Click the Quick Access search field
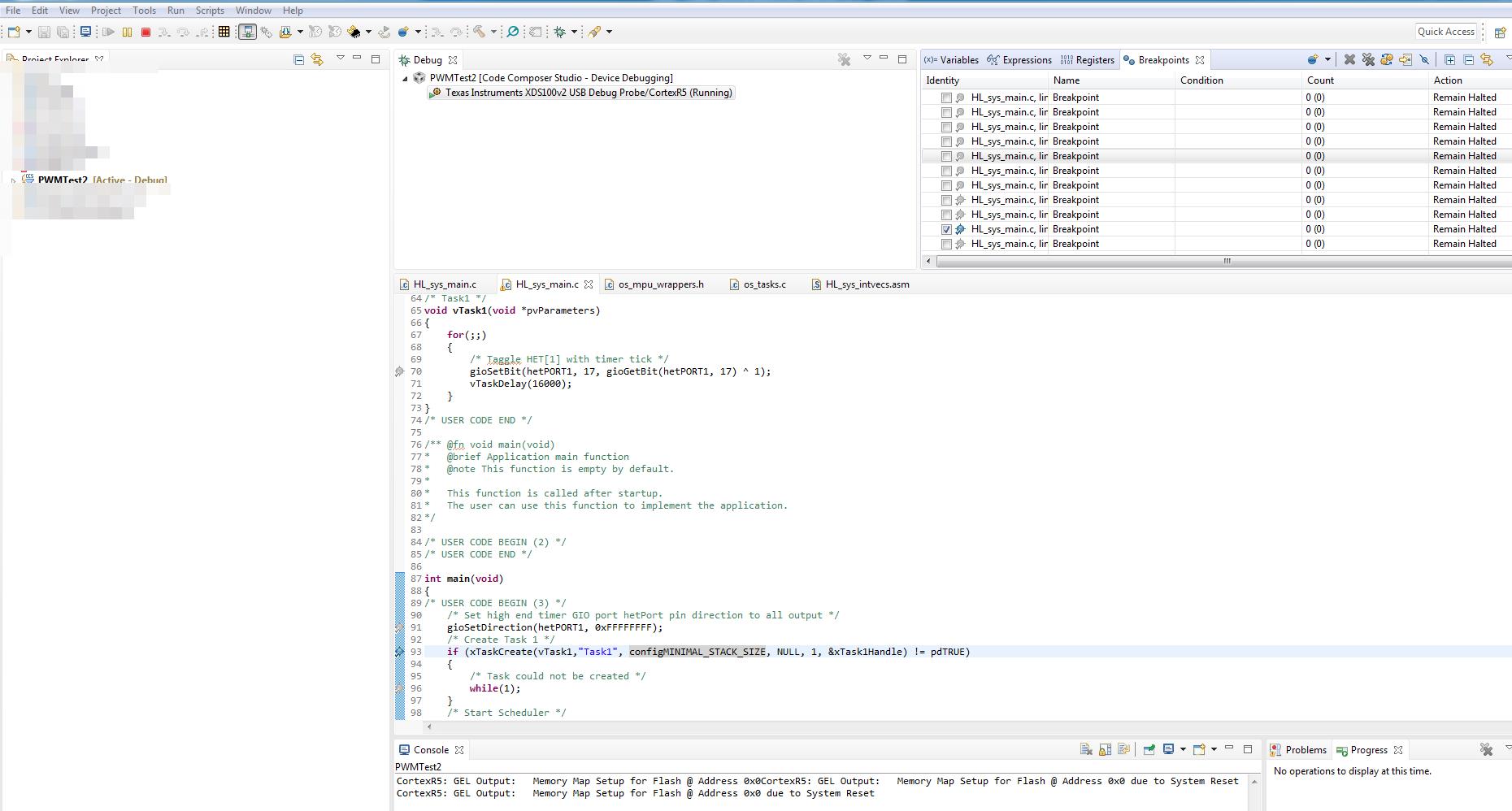1512x811 pixels. (1445, 32)
